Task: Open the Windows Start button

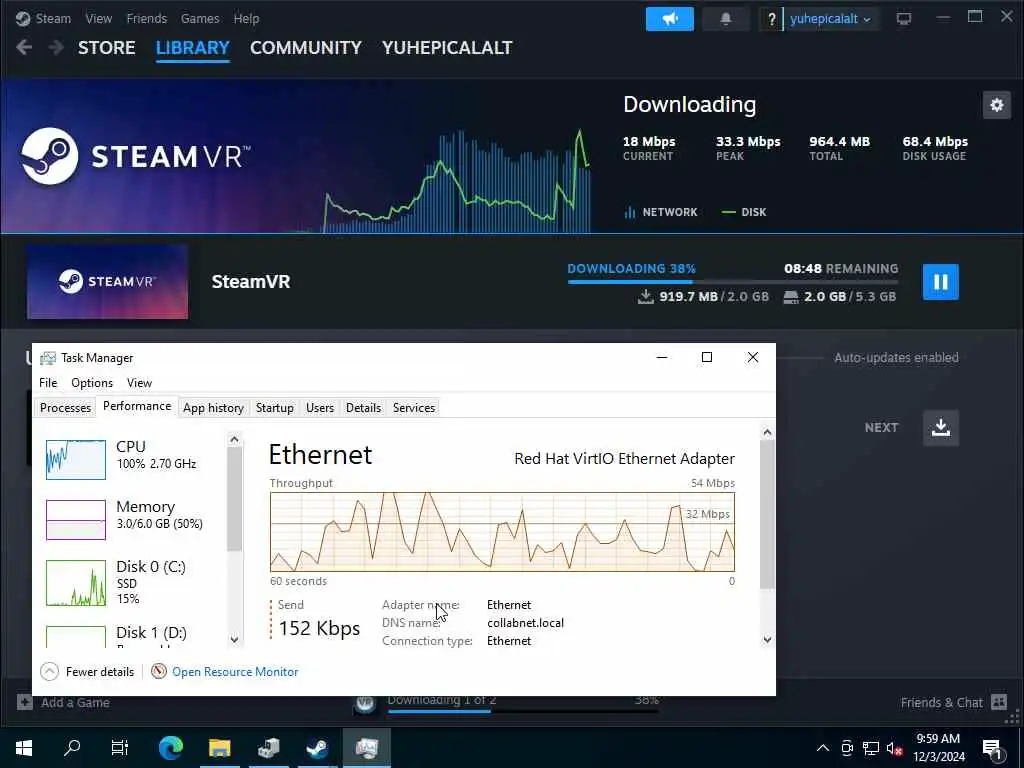Action: coord(24,748)
